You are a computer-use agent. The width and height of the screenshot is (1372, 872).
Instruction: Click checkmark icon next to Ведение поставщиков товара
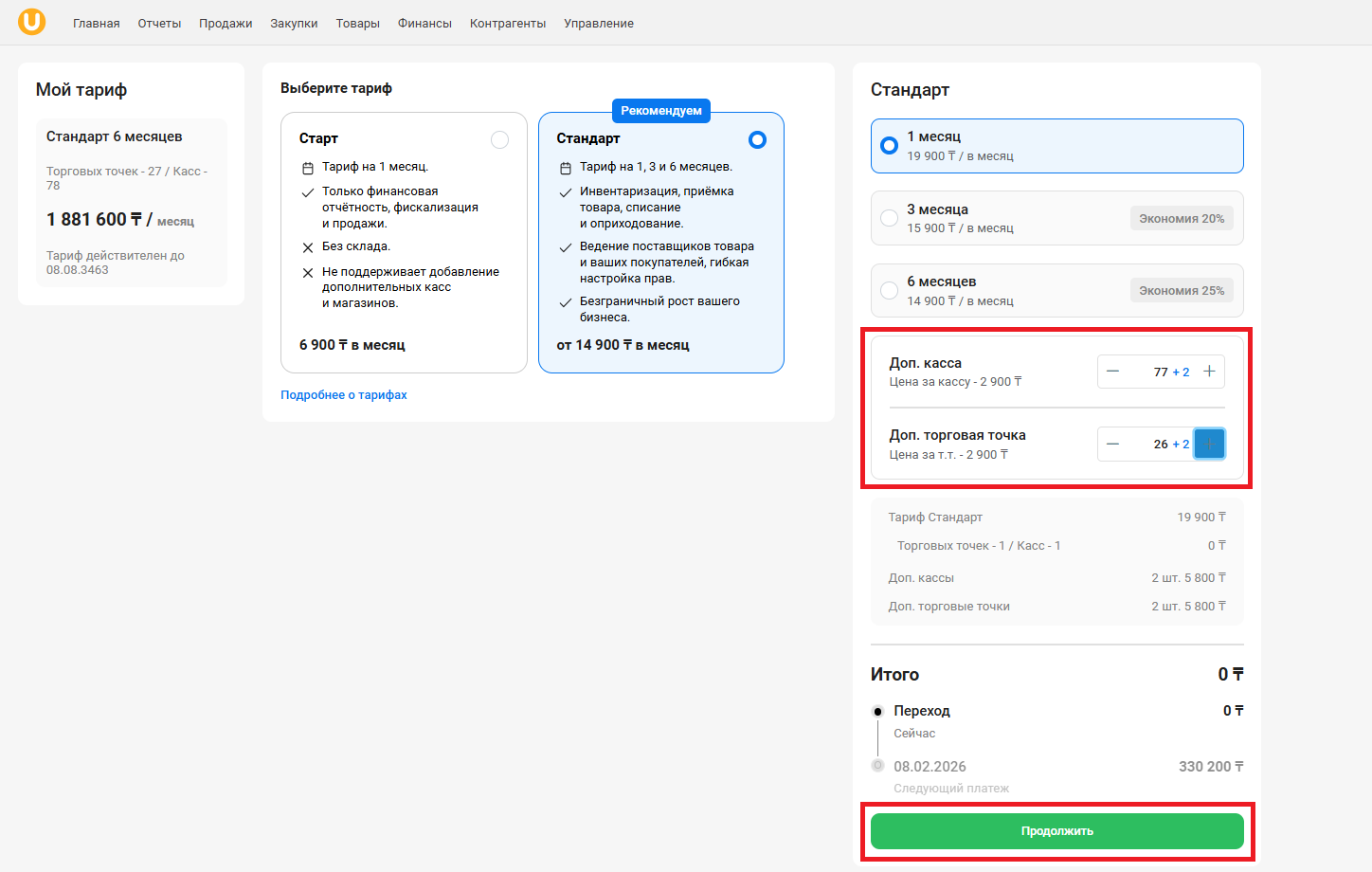(x=565, y=247)
